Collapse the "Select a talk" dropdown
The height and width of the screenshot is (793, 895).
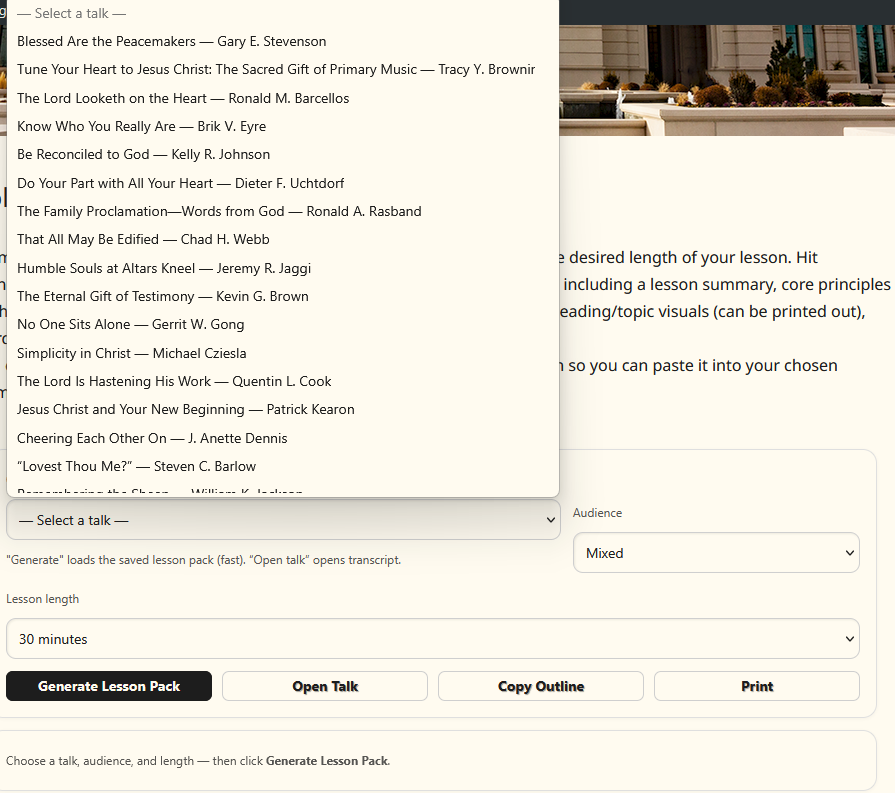click(x=283, y=520)
